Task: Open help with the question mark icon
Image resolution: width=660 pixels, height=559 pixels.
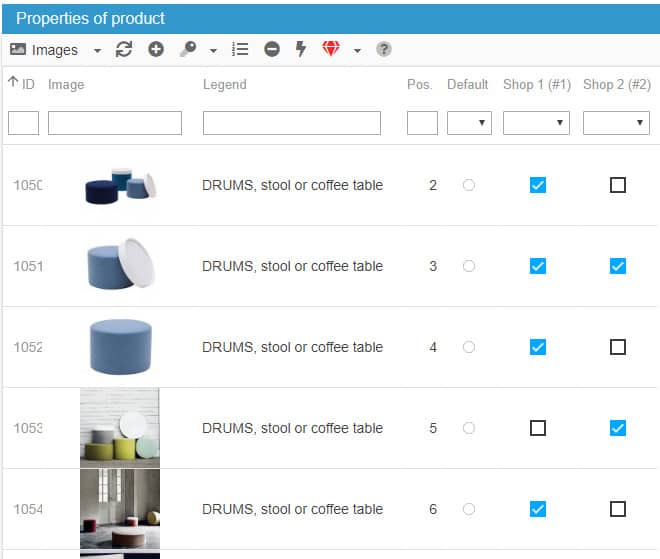Action: click(x=383, y=49)
